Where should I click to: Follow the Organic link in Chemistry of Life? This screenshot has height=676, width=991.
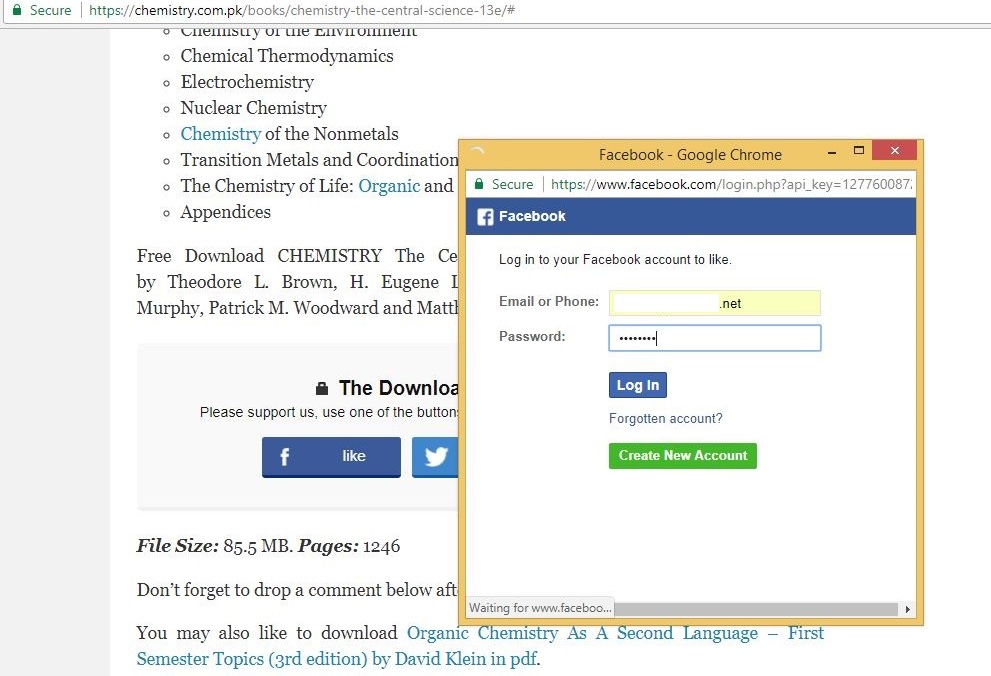coord(389,186)
